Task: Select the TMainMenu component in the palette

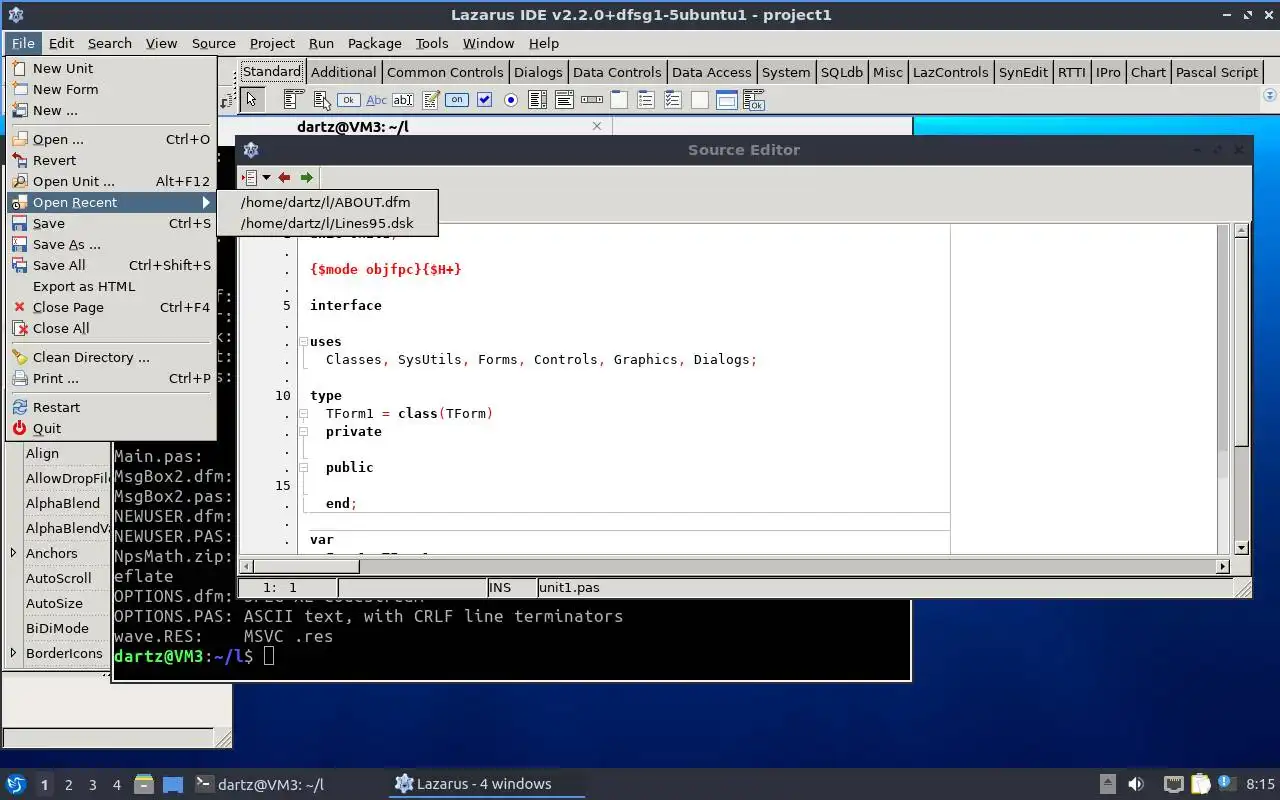Action: (x=293, y=99)
